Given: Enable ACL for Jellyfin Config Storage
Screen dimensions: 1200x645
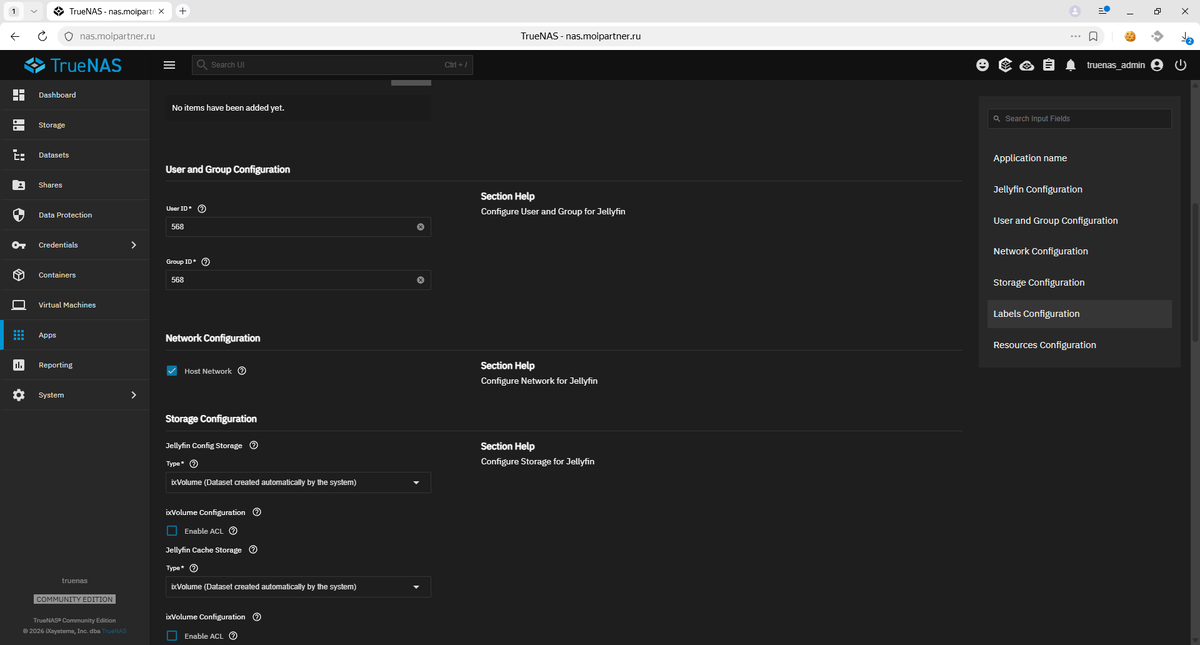Looking at the screenshot, I should coord(172,531).
